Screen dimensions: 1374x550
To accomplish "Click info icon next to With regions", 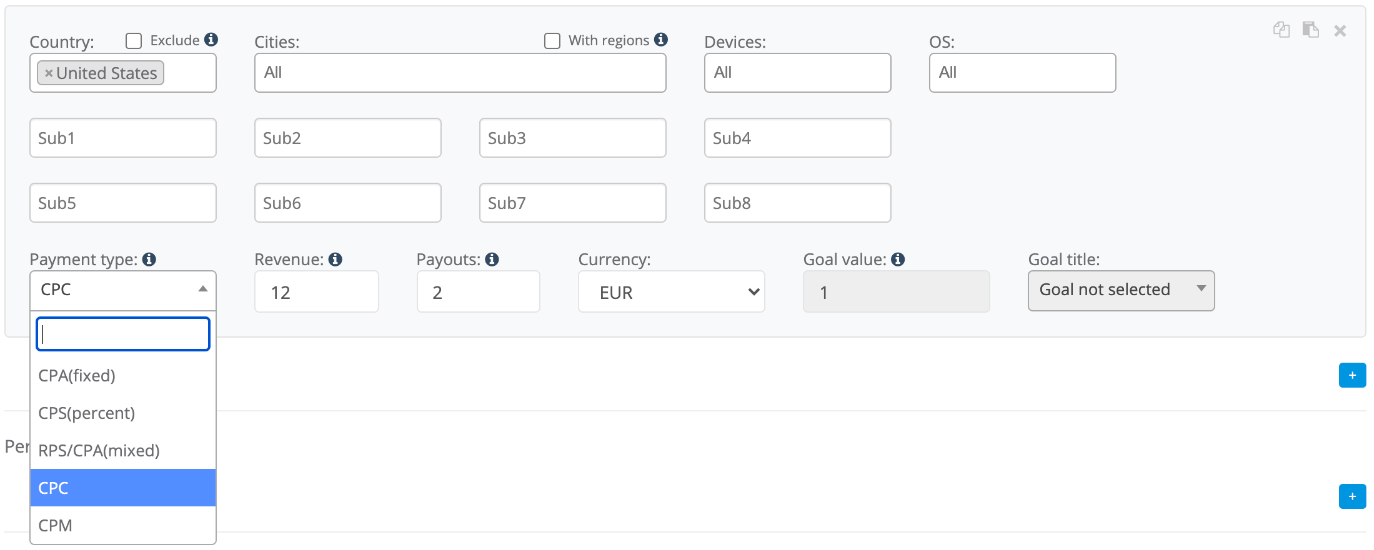I will tap(660, 40).
